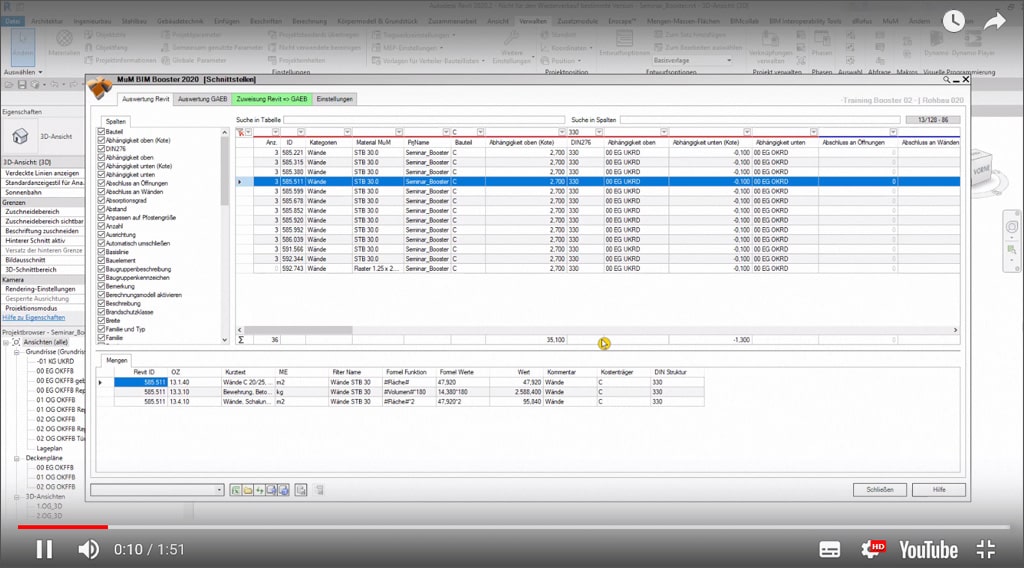
Task: Click the Suche in Spalten field
Action: point(760,120)
